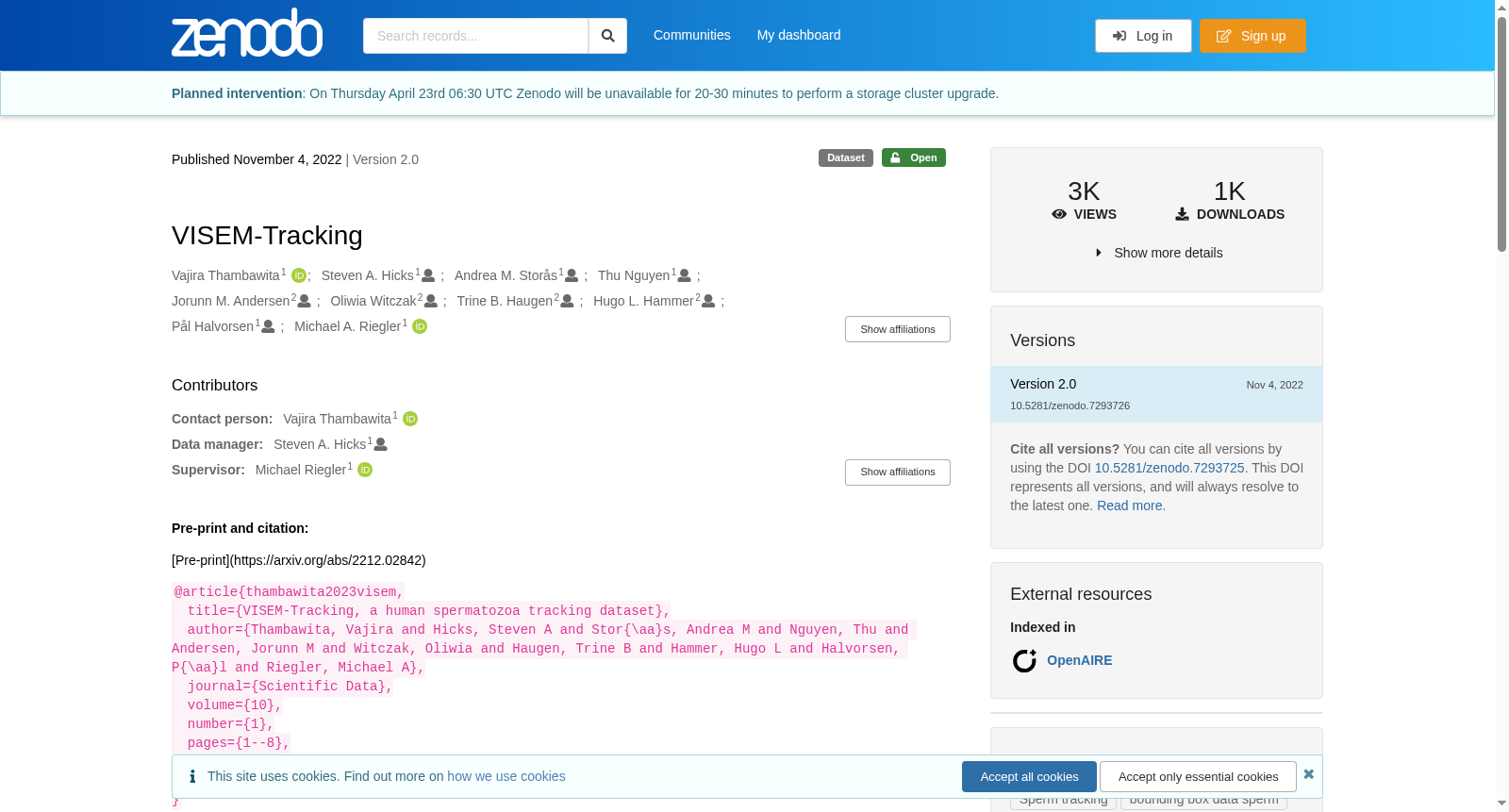Click the page vertical scrollbar thumb

click(x=1501, y=132)
